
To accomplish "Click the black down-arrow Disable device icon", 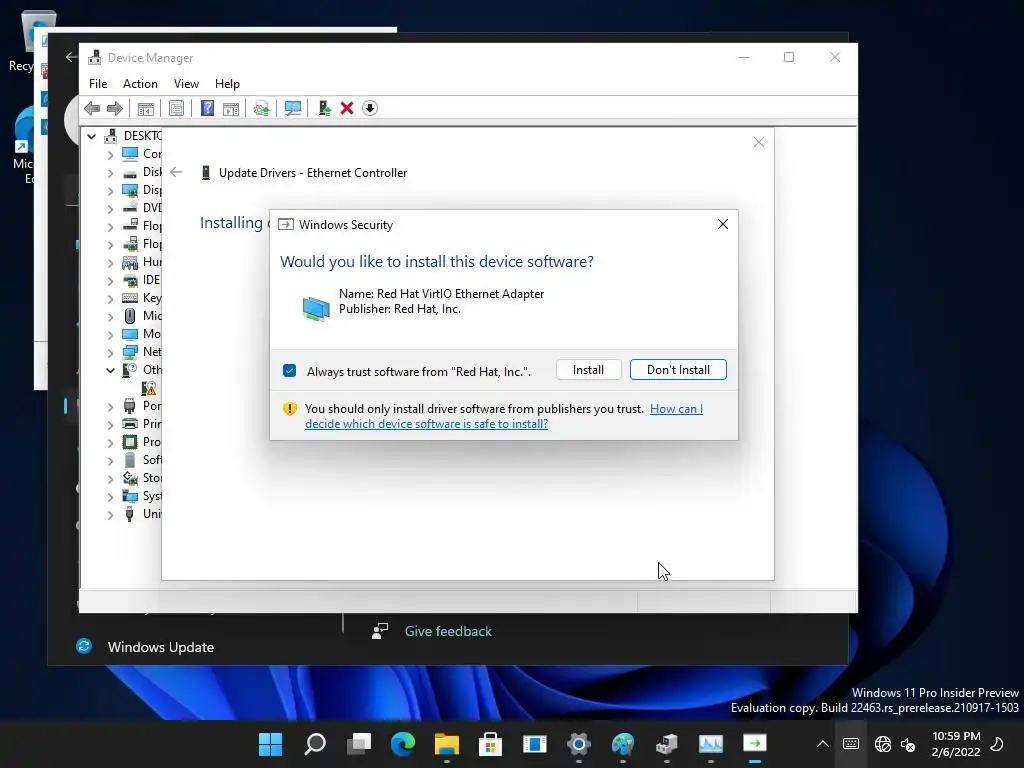I will click(x=370, y=108).
